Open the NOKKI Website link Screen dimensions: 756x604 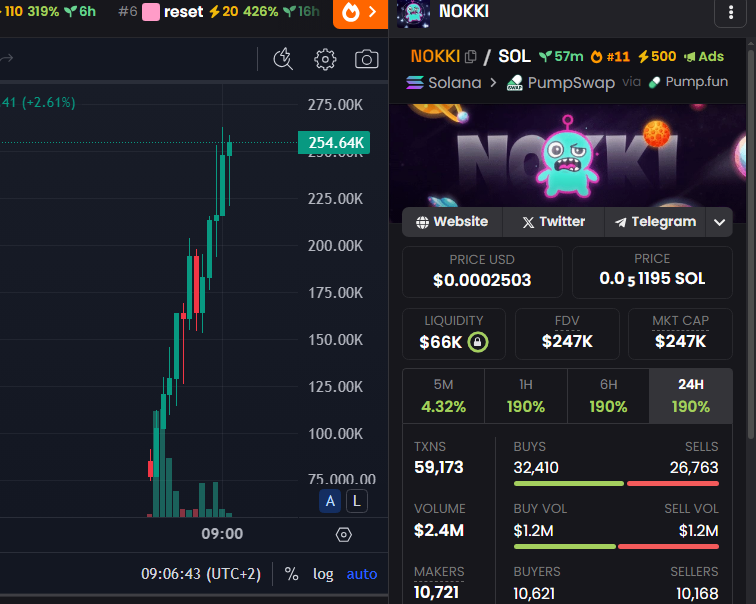[x=452, y=222]
